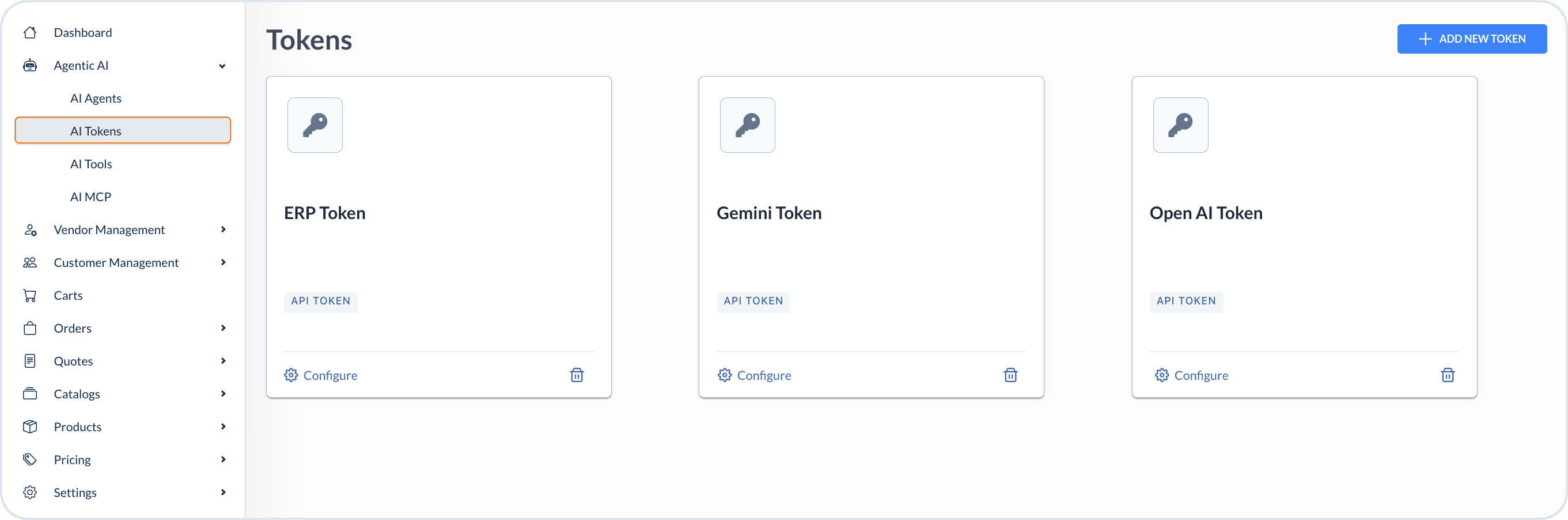Expand the Settings section

(x=223, y=492)
